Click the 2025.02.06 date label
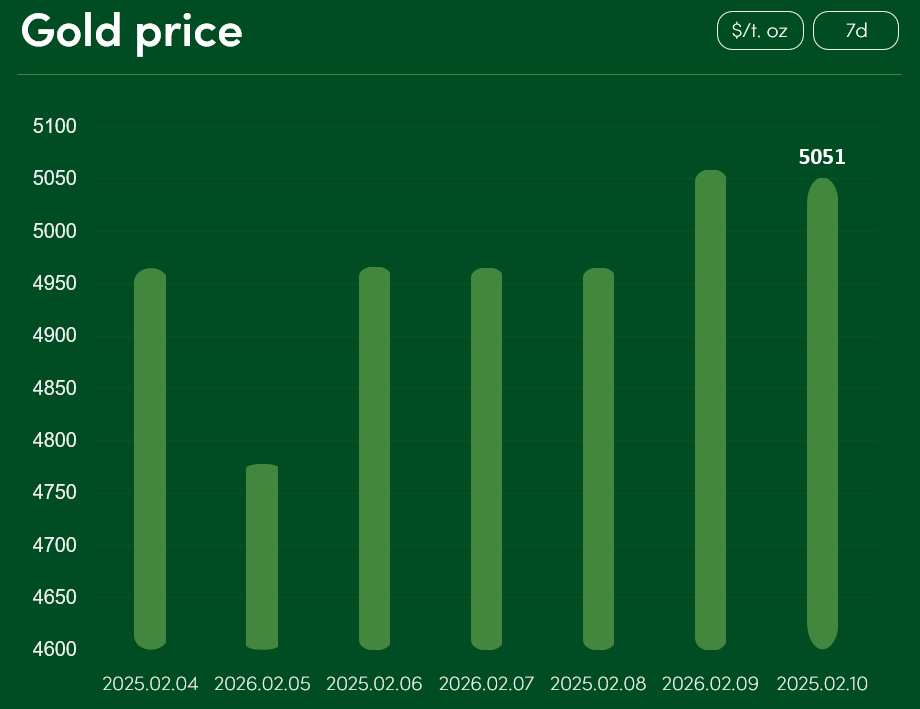This screenshot has height=709, width=920. pyautogui.click(x=374, y=684)
